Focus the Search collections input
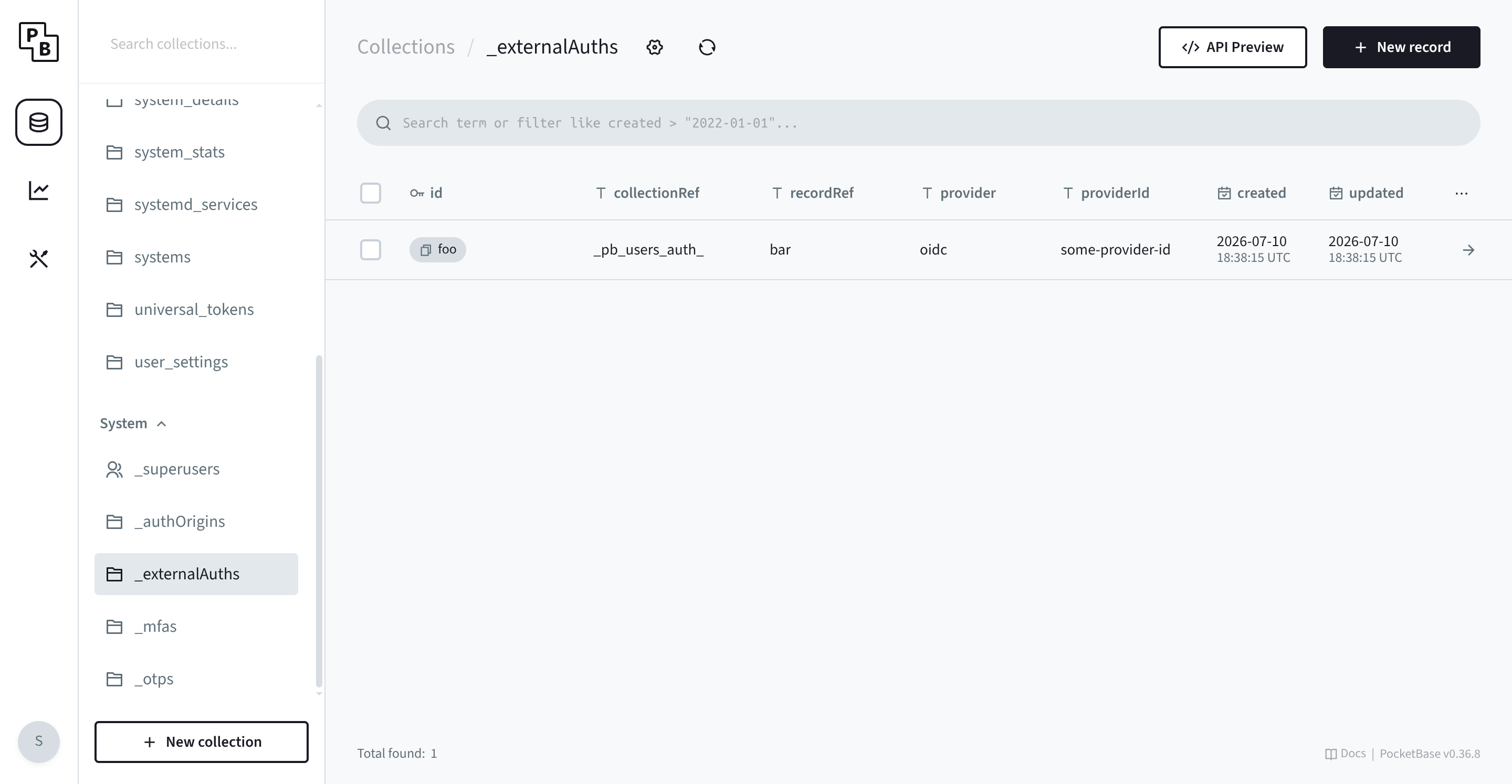The width and height of the screenshot is (1512, 784). coord(201,44)
